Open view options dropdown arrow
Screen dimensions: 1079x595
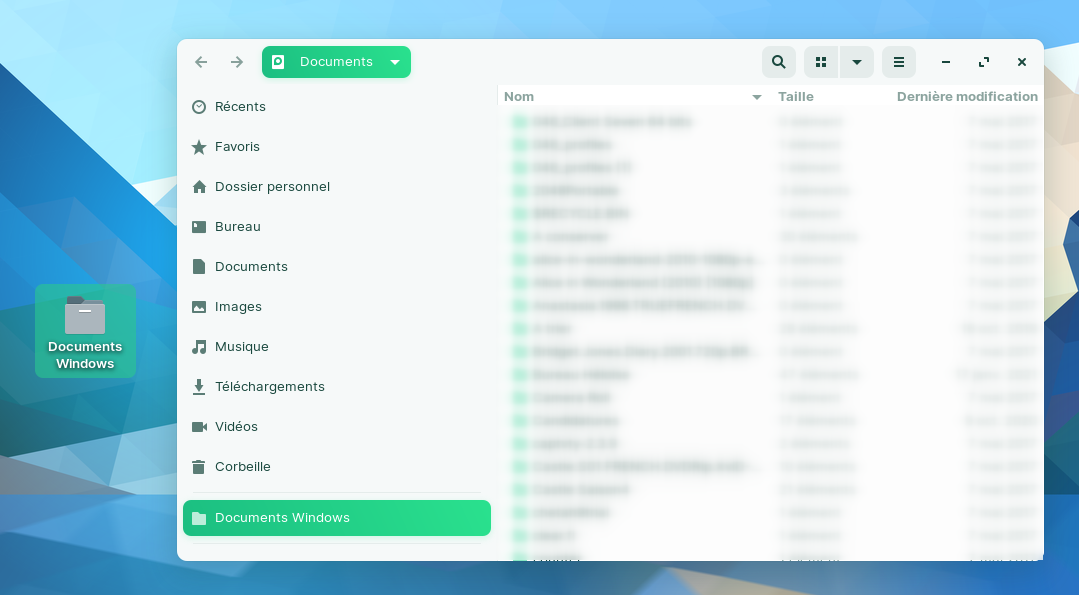(857, 62)
